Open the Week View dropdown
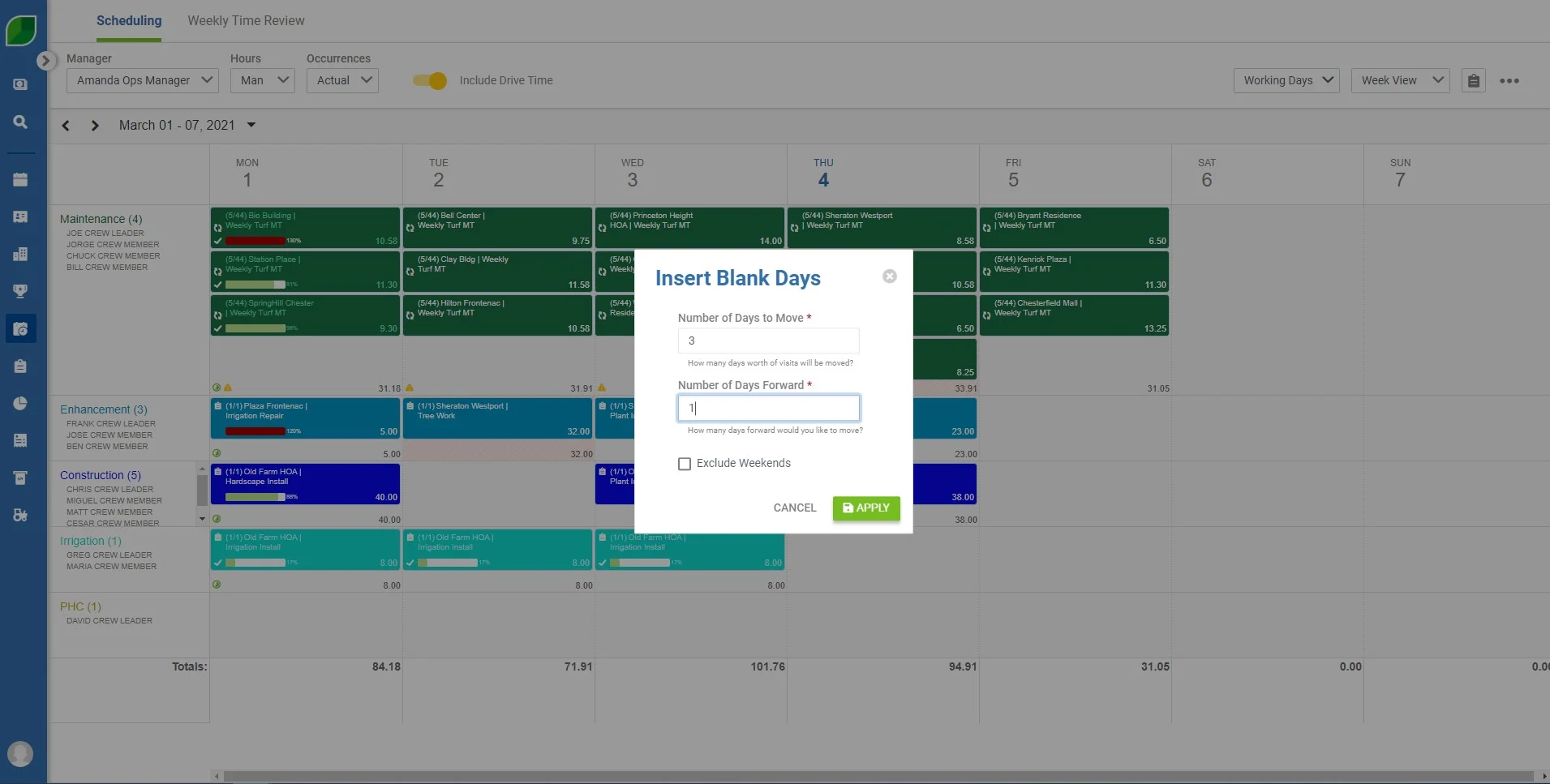1550x784 pixels. click(x=1400, y=80)
